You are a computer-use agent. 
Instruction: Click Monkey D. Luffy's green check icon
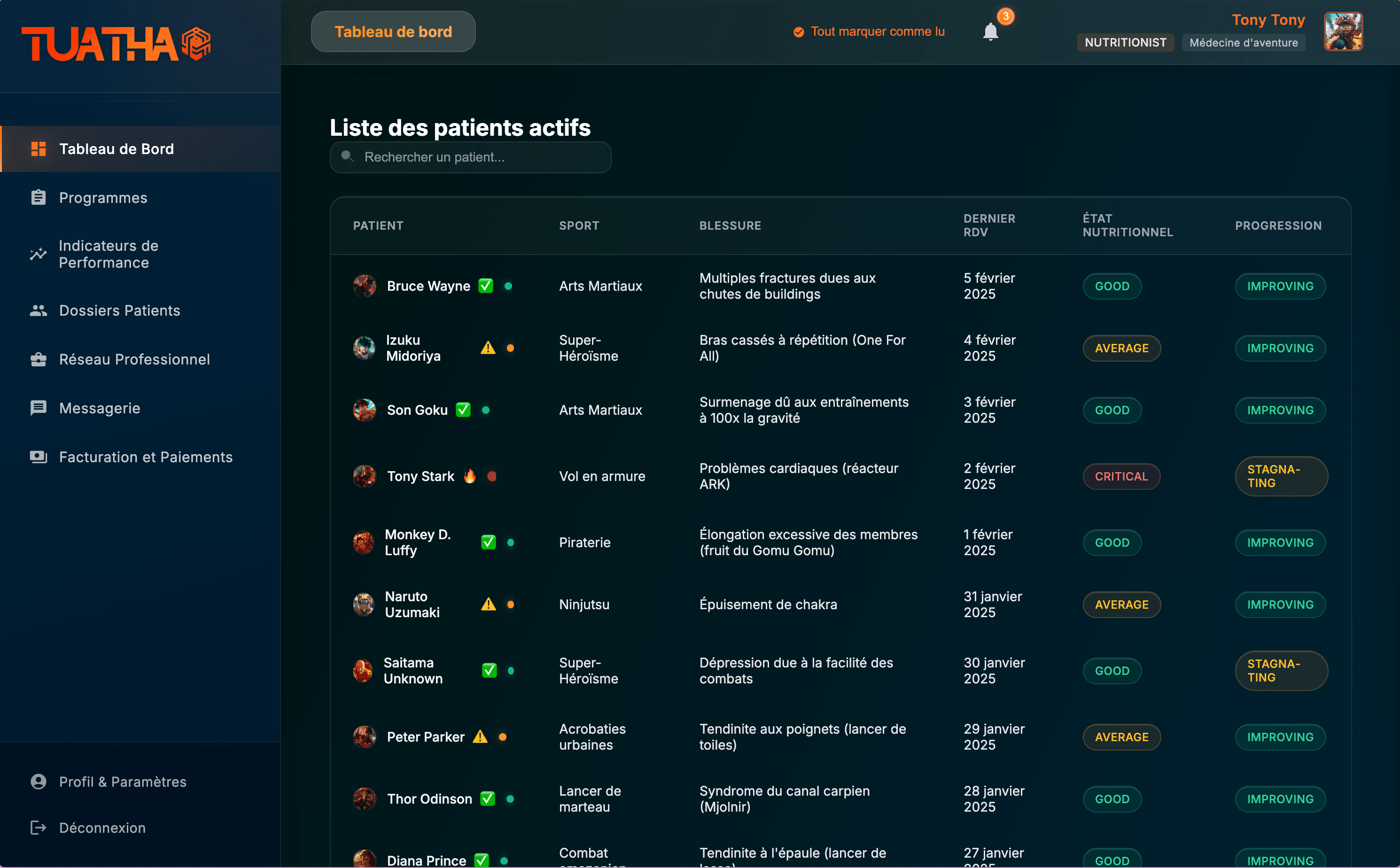pos(489,542)
